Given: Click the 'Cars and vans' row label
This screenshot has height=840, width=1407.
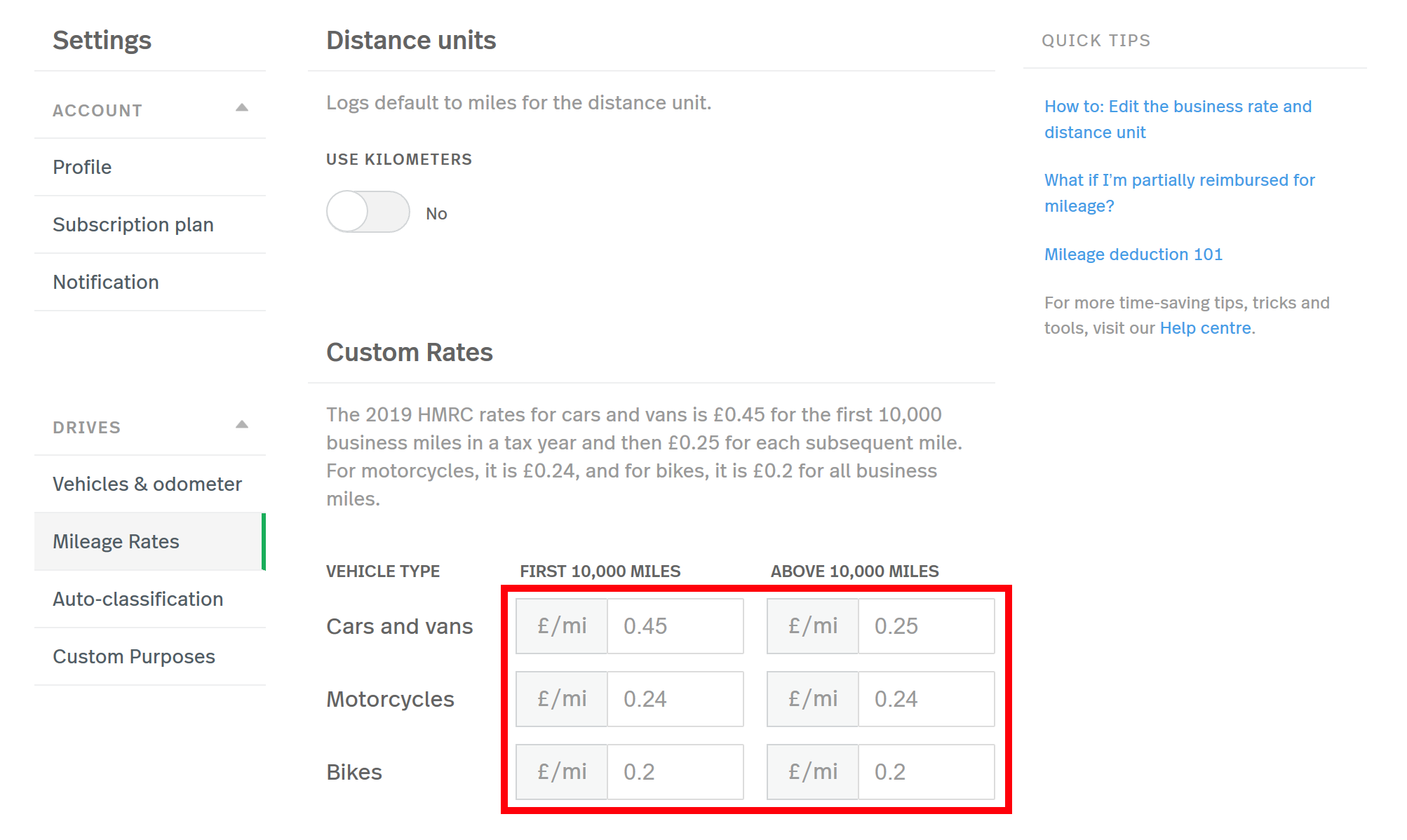Looking at the screenshot, I should (400, 626).
